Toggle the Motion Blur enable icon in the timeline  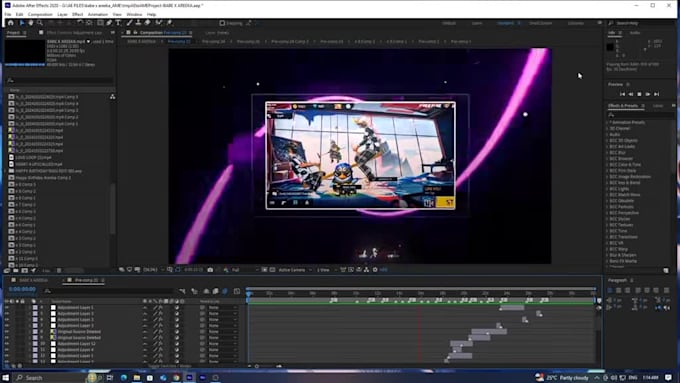(225, 291)
